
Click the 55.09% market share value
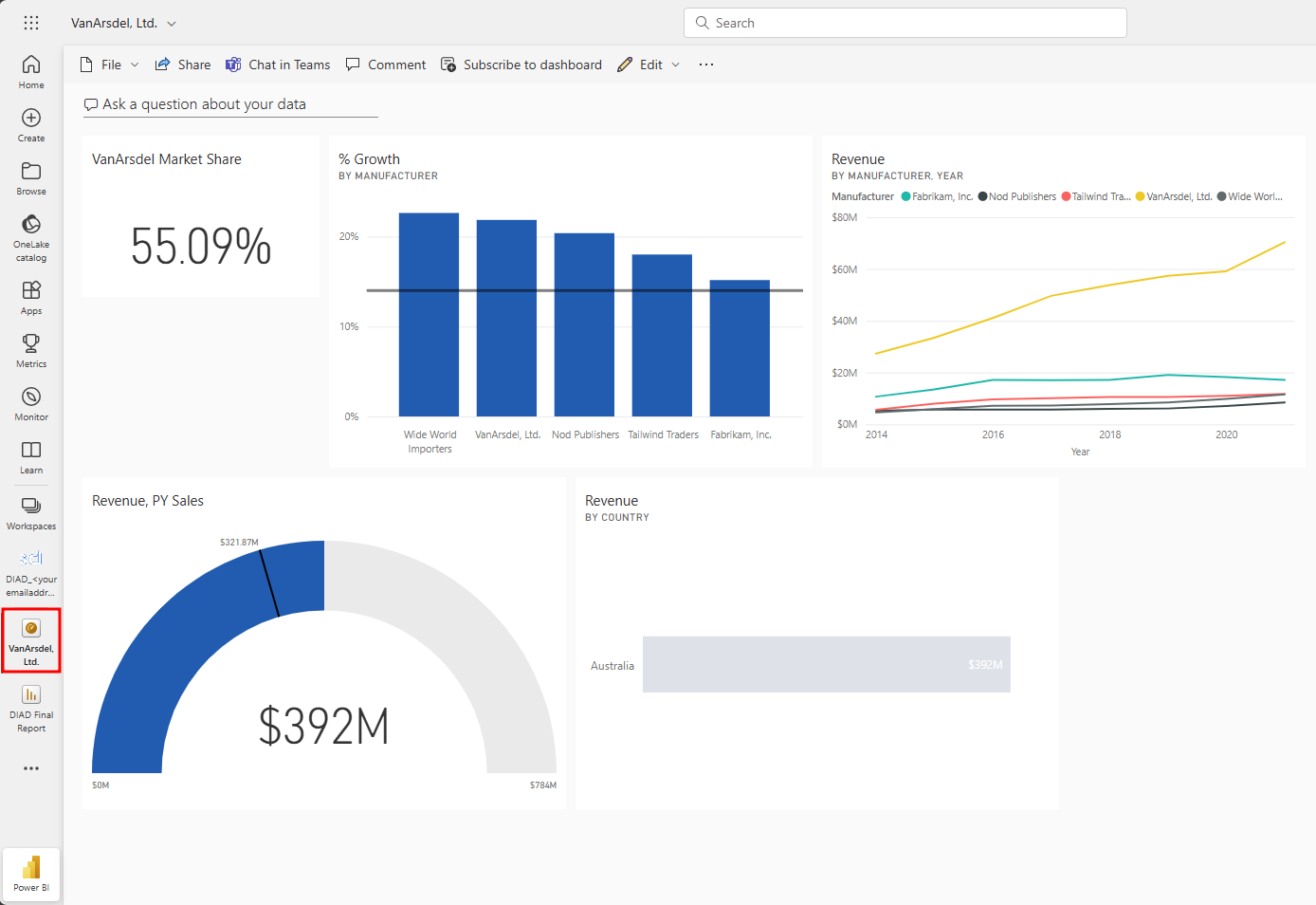201,247
